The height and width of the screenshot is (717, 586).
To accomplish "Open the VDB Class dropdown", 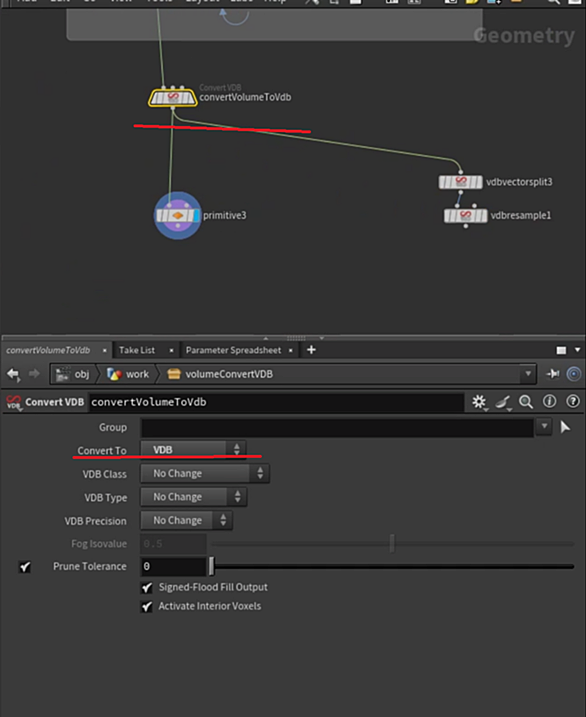I will pos(205,473).
